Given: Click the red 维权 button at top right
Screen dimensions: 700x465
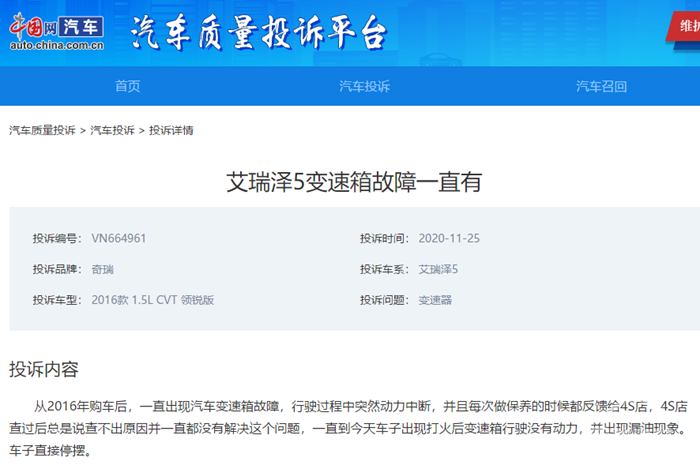Looking at the screenshot, I should coord(684,26).
